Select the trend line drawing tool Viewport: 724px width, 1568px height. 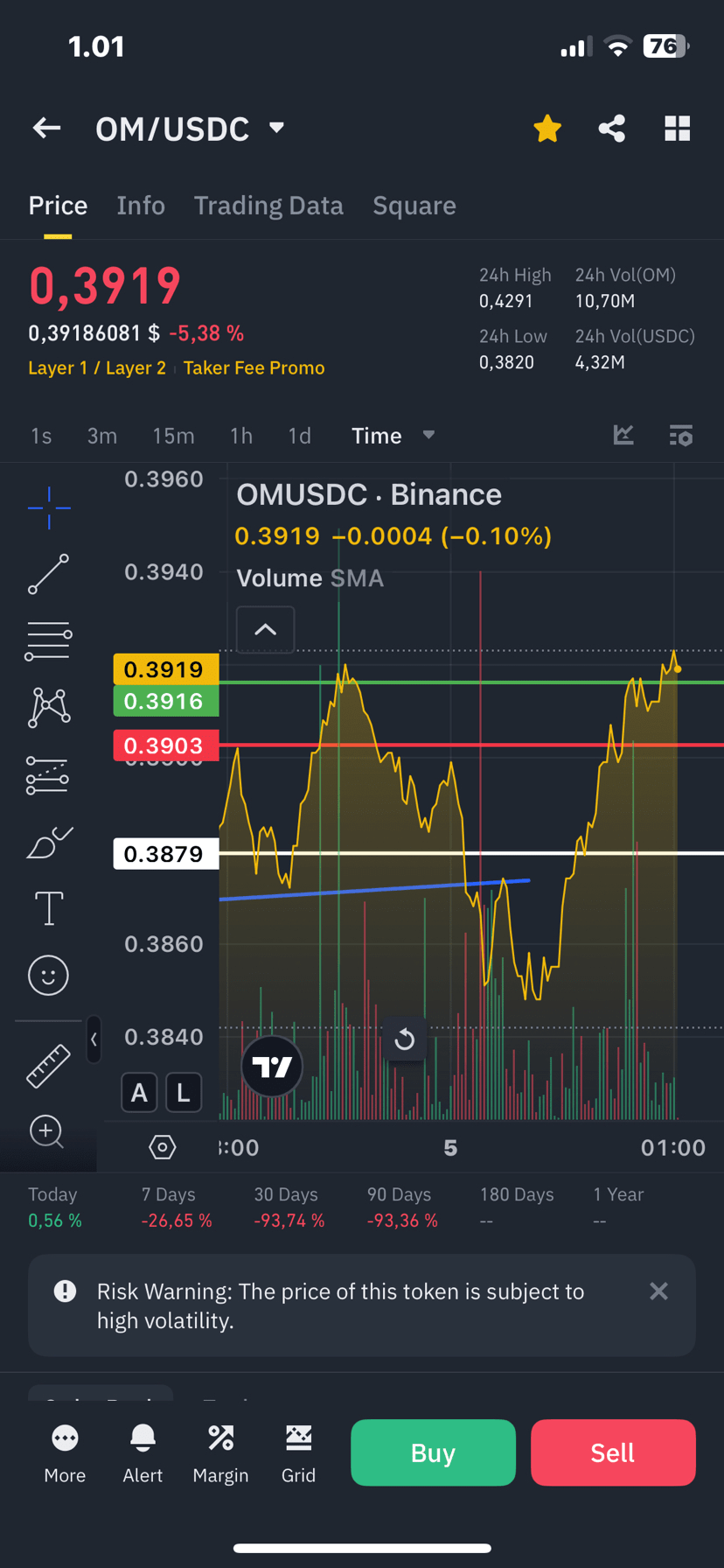pyautogui.click(x=48, y=574)
